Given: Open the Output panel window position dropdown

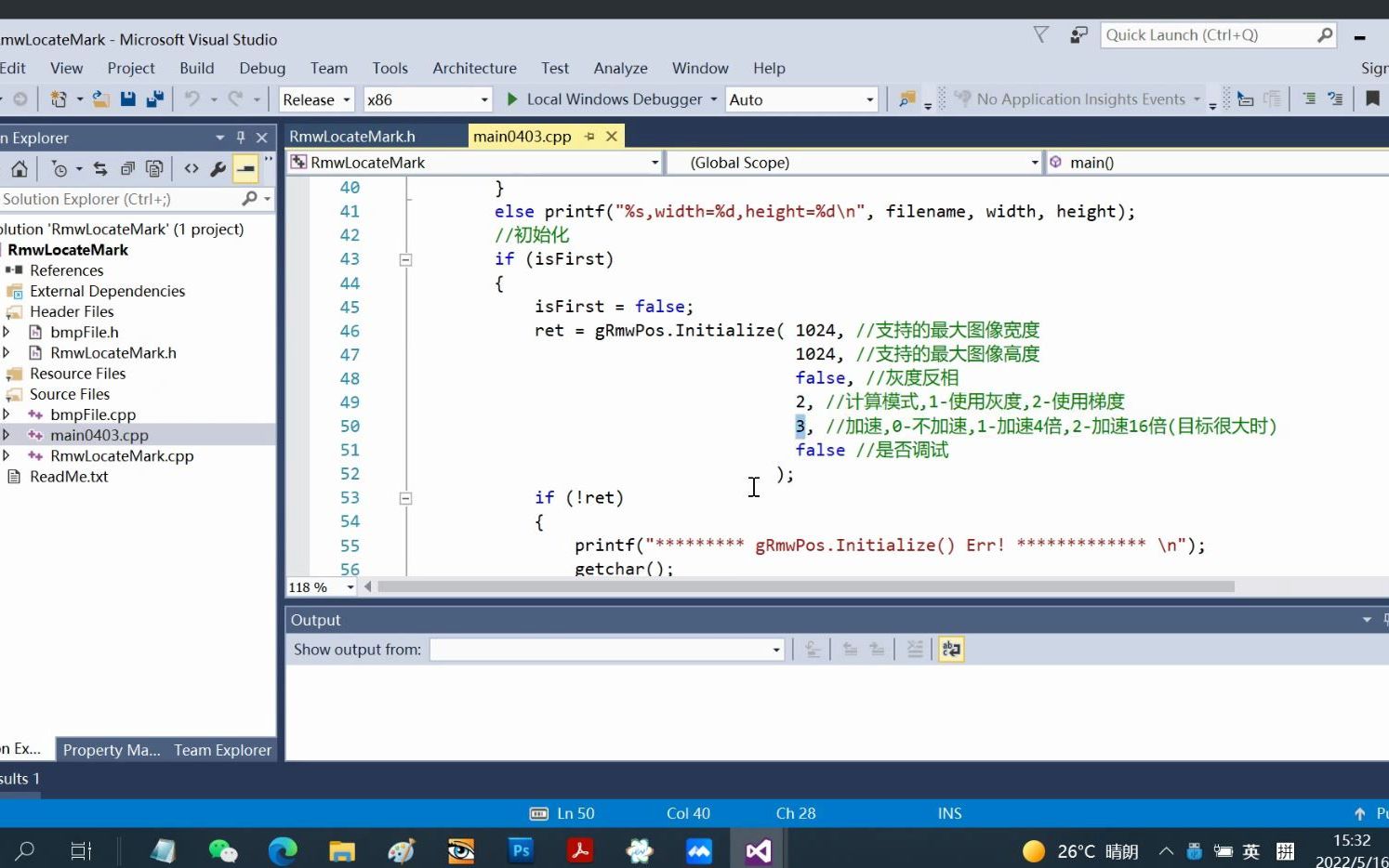Looking at the screenshot, I should click(x=1367, y=620).
